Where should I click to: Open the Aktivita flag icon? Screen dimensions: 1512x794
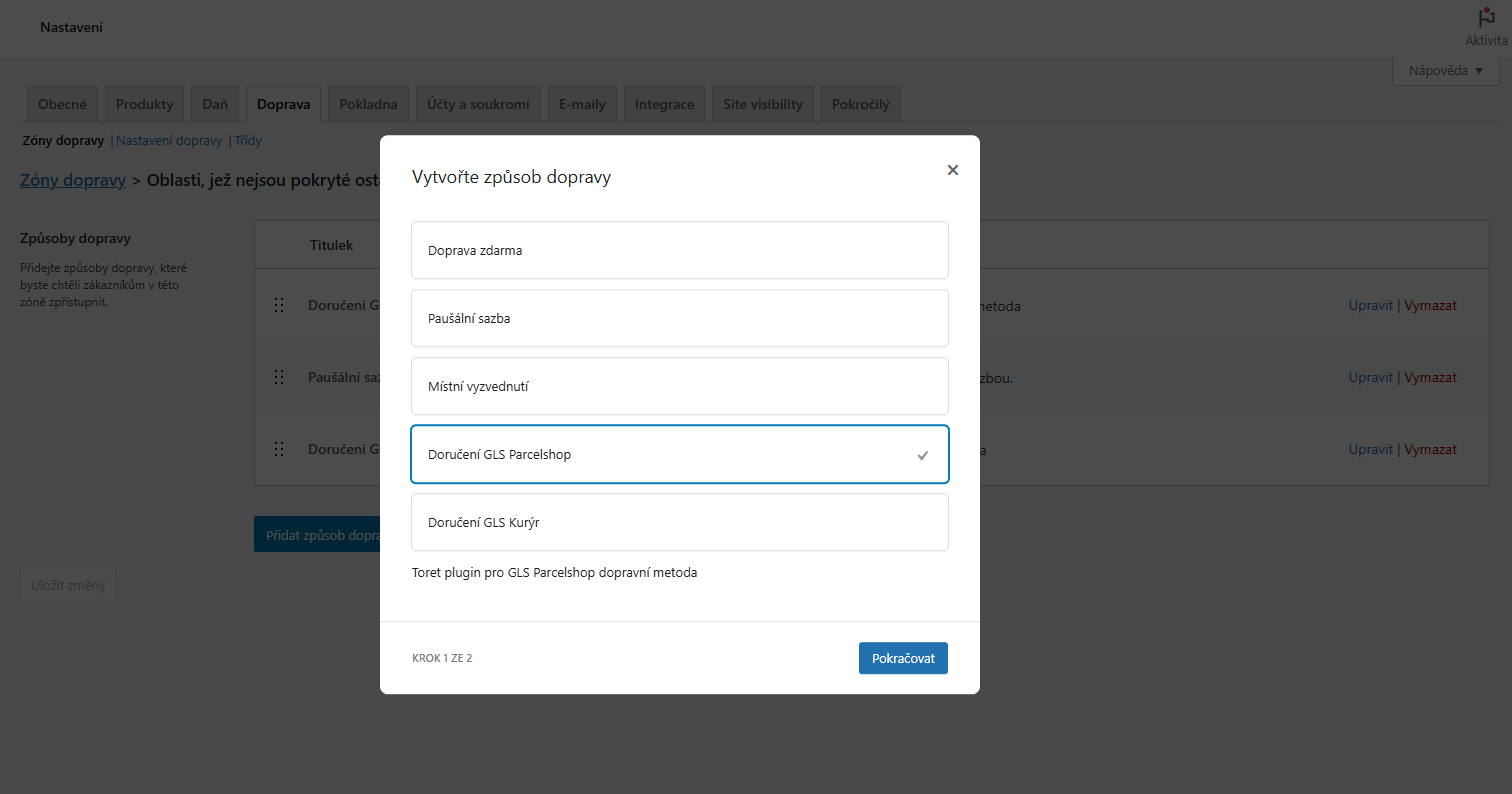click(x=1486, y=27)
